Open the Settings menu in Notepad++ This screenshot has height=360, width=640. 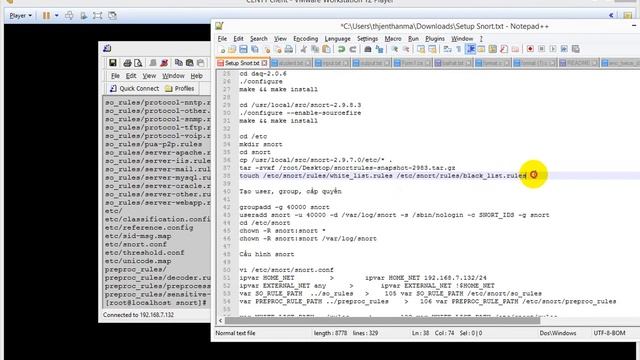pyautogui.click(x=367, y=38)
